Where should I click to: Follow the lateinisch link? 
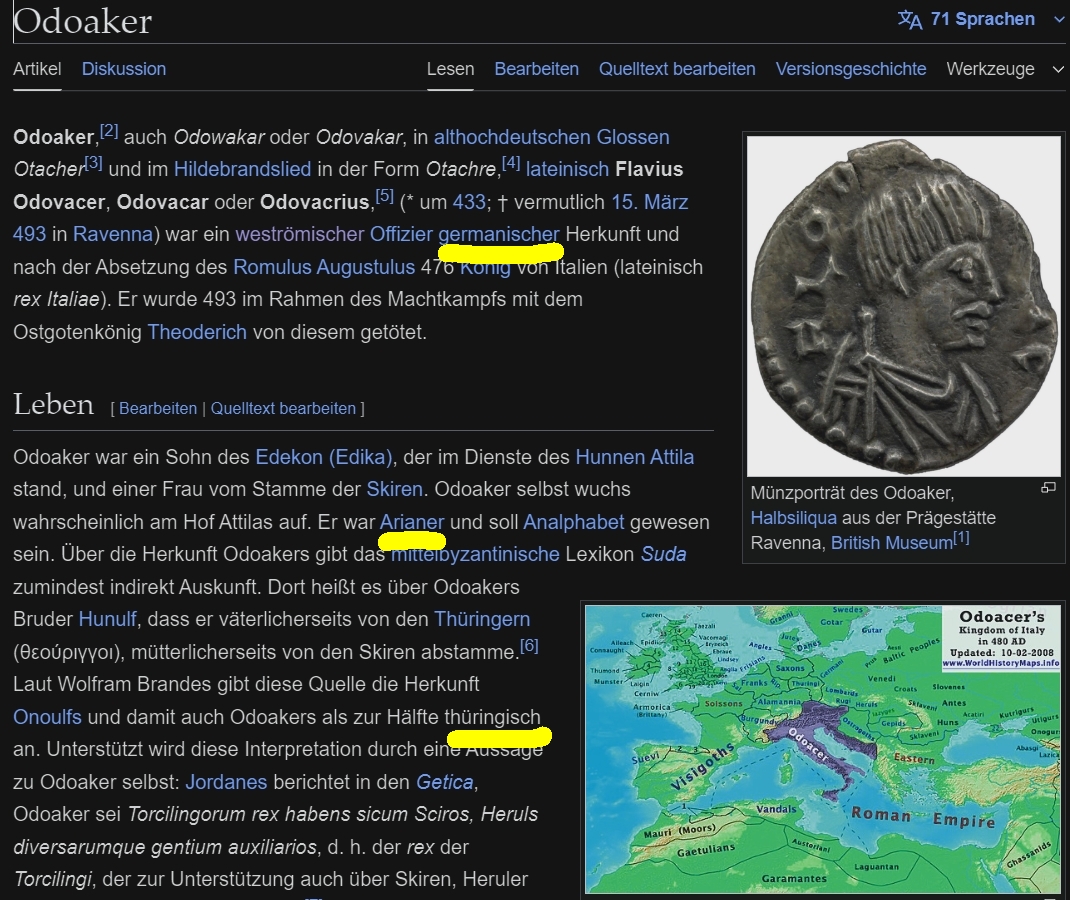coord(567,169)
